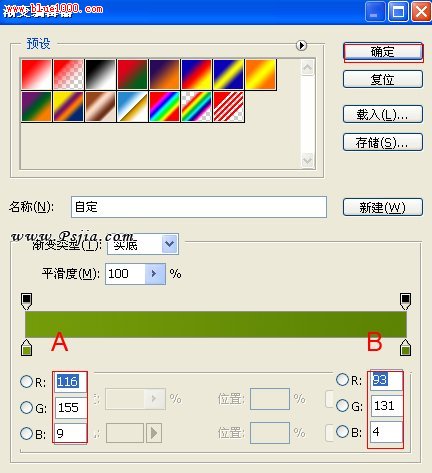The width and height of the screenshot is (432, 473).
Task: Select the right green color stop B
Action: 405,348
